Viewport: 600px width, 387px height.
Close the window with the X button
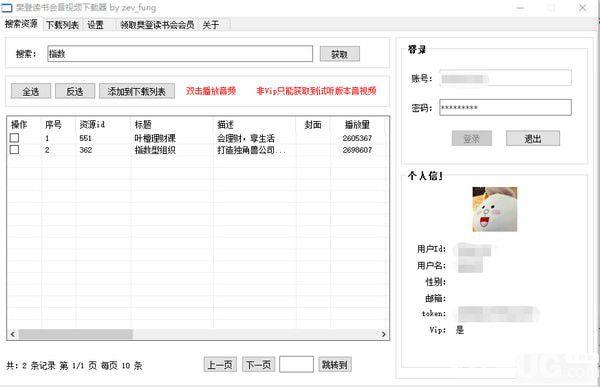click(x=582, y=7)
